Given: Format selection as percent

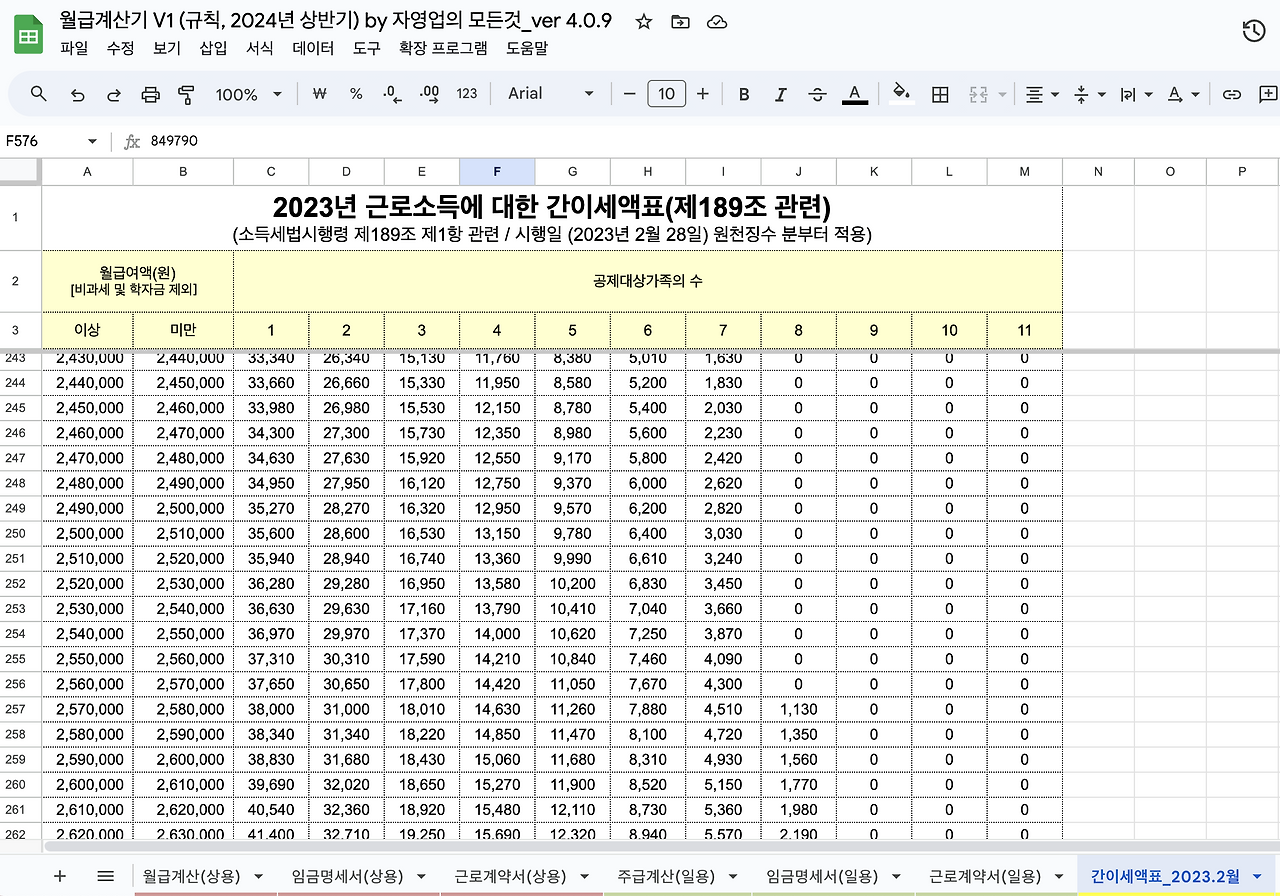Looking at the screenshot, I should (x=356, y=94).
